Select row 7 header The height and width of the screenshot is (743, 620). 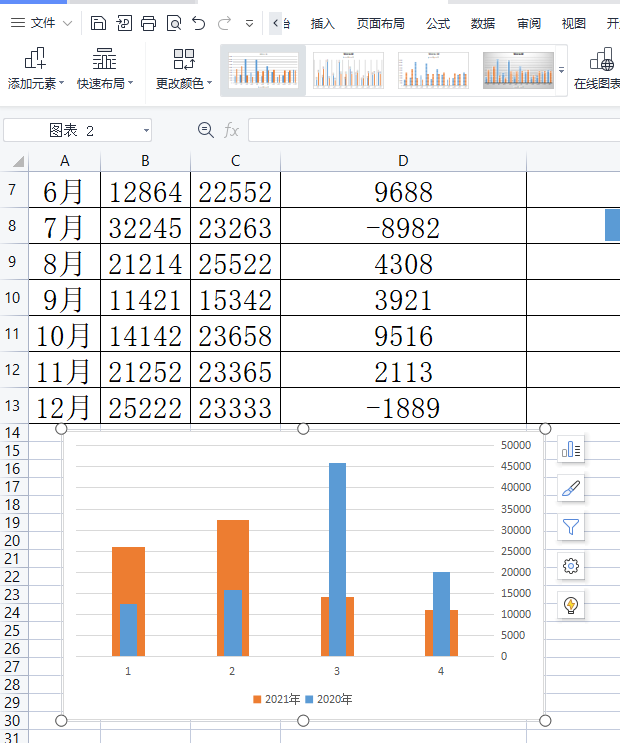12,190
